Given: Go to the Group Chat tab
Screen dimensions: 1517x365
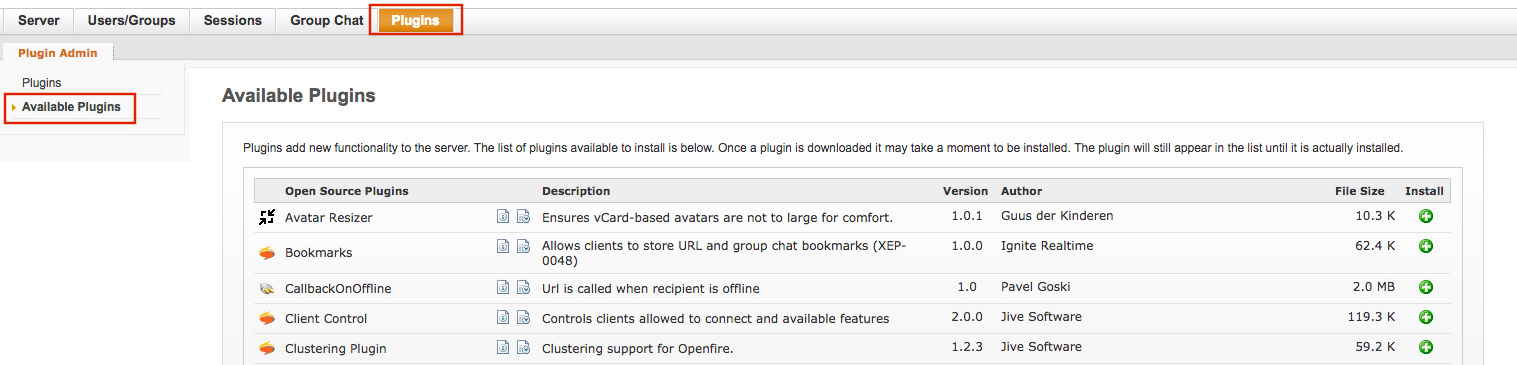Looking at the screenshot, I should (326, 20).
